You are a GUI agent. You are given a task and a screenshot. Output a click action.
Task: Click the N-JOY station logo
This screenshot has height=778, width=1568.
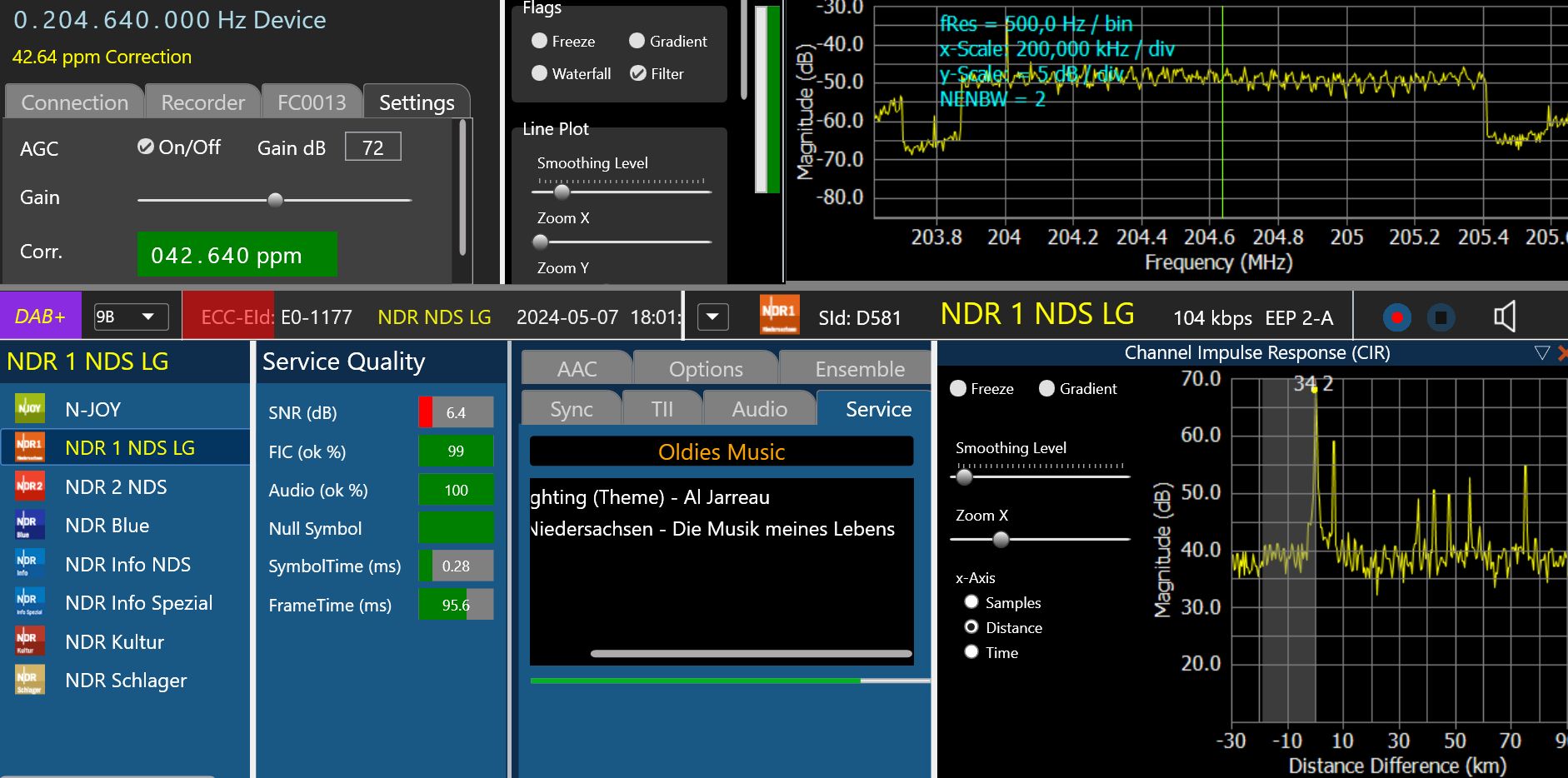tap(30, 408)
